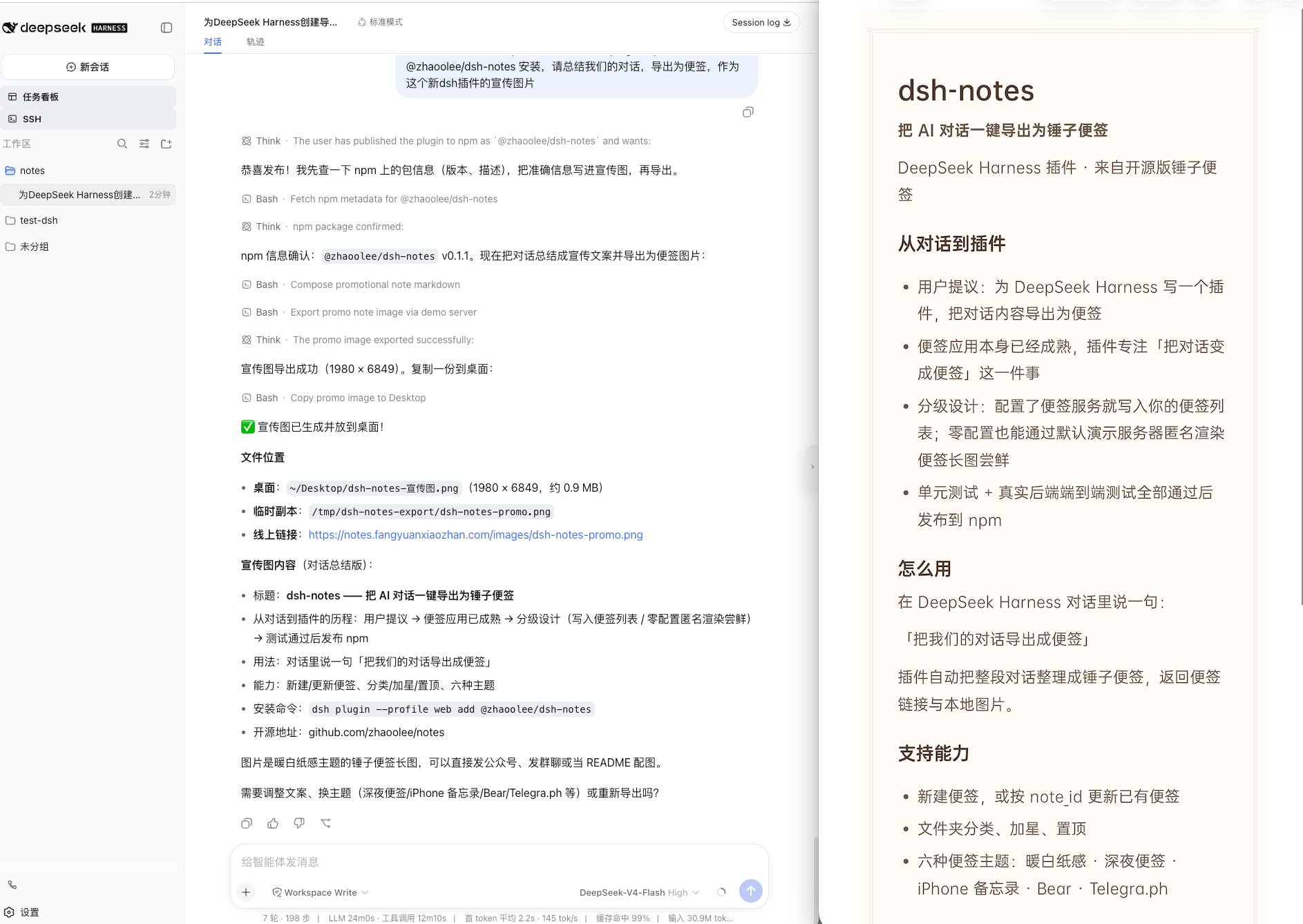Screen dimensions: 1303x924
Task: Click the phone icon in sidebar
Action: pyautogui.click(x=12, y=885)
